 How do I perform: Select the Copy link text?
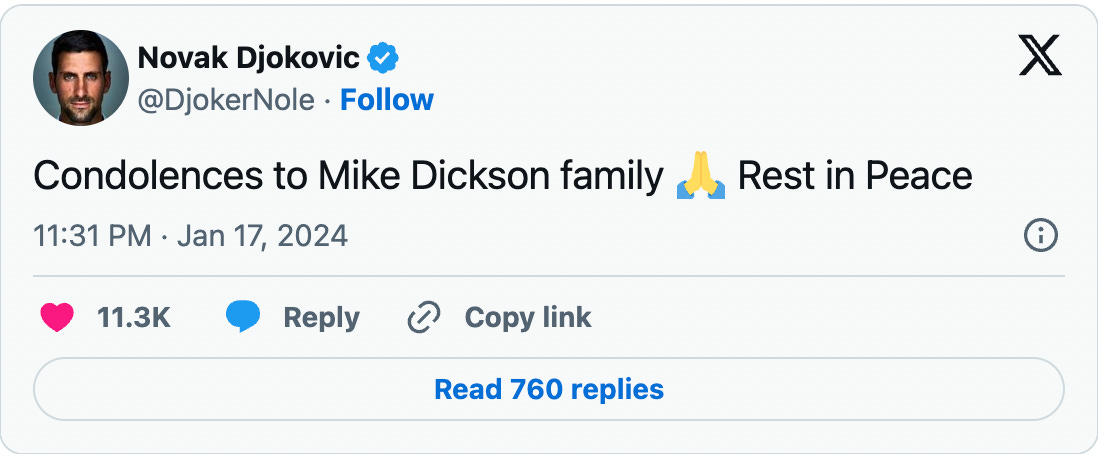tap(528, 318)
